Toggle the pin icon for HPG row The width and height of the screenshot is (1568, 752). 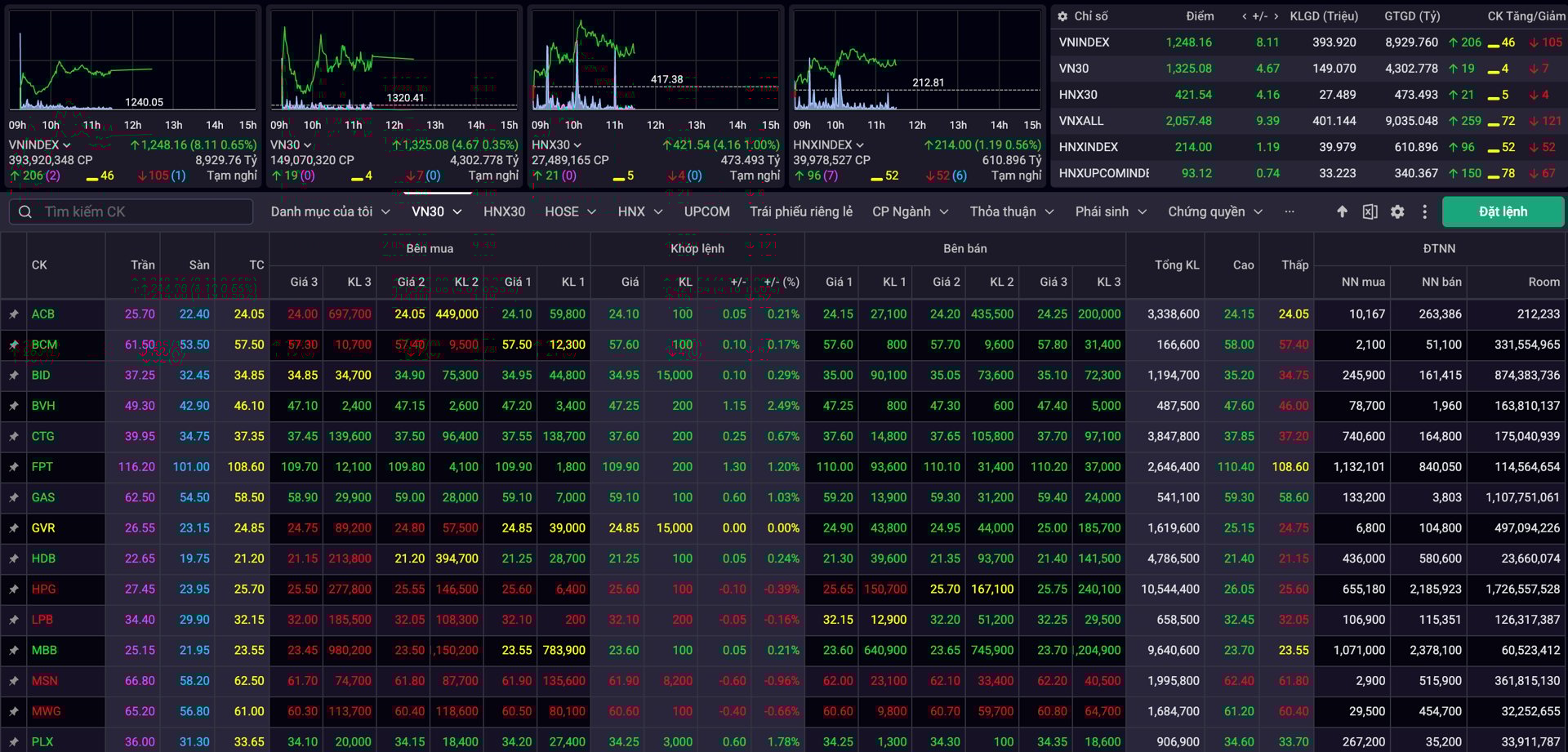(x=14, y=589)
